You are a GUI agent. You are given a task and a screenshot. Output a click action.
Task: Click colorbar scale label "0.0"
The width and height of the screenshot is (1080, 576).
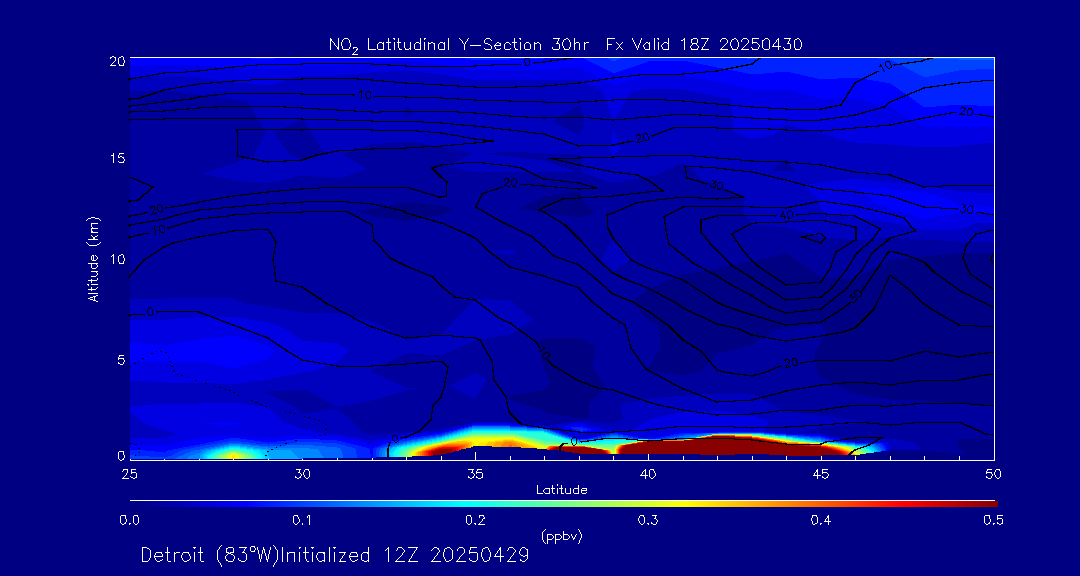tap(130, 521)
